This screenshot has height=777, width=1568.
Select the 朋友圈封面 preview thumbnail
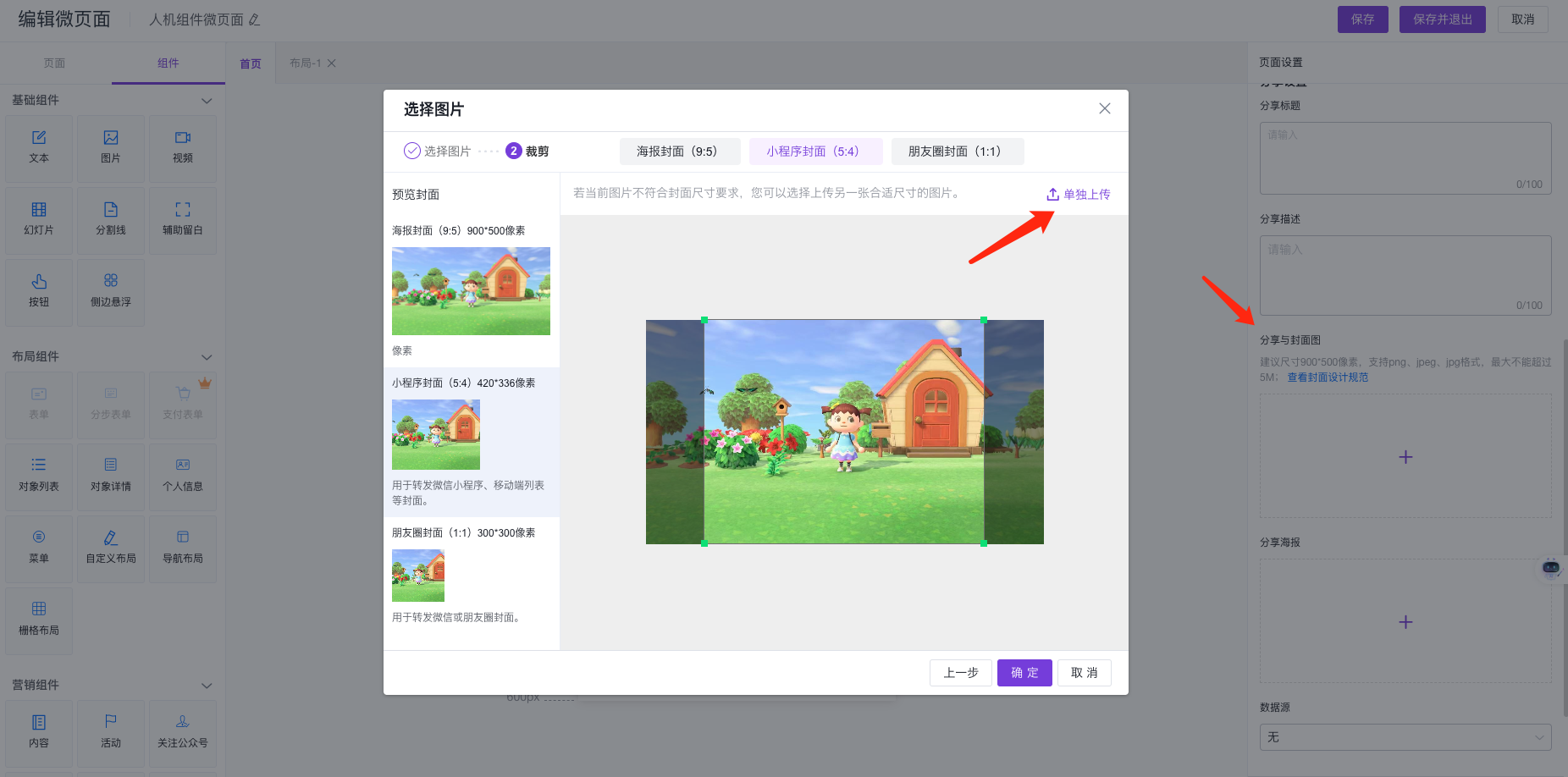pyautogui.click(x=418, y=576)
